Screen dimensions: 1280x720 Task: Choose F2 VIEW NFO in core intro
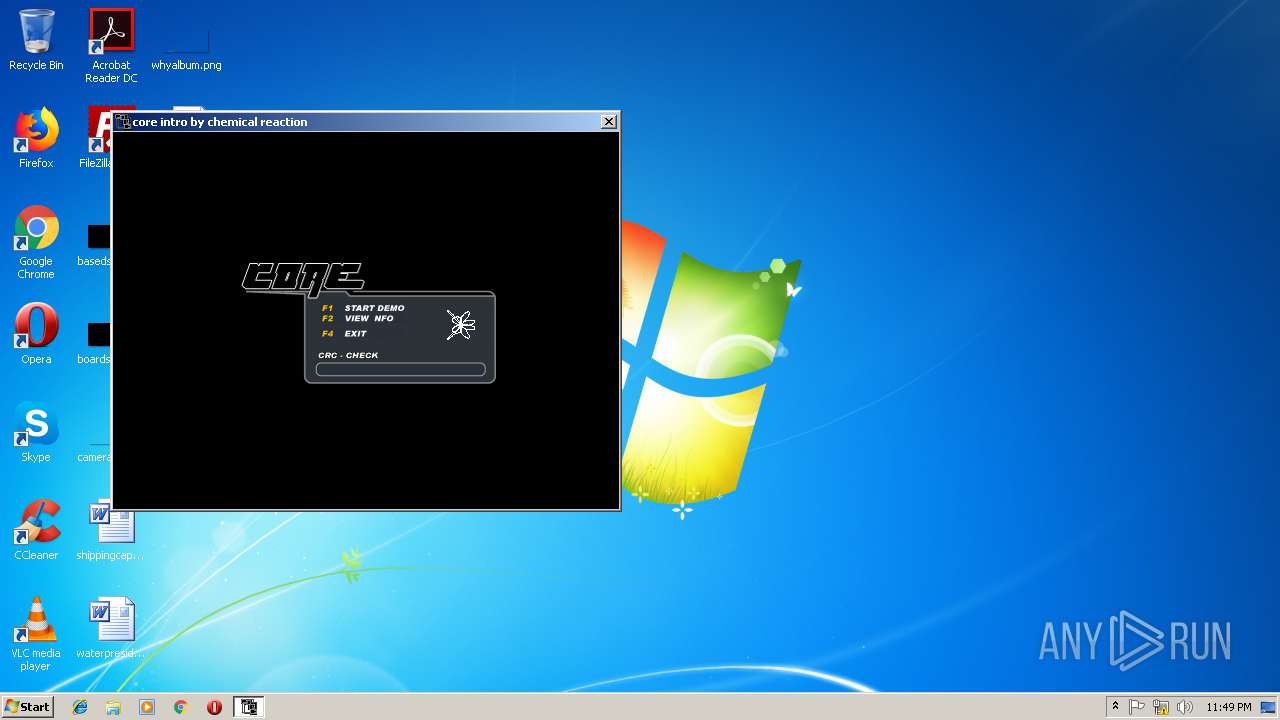pos(358,319)
